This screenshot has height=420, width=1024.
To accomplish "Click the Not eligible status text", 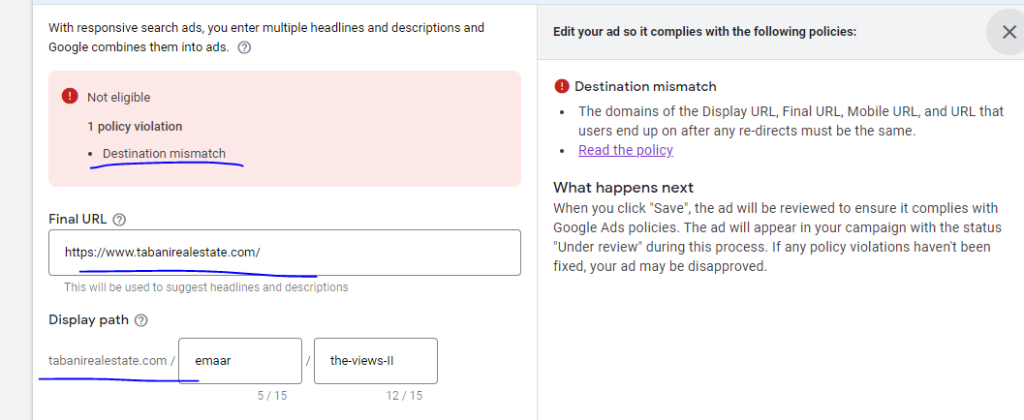I will tap(119, 97).
